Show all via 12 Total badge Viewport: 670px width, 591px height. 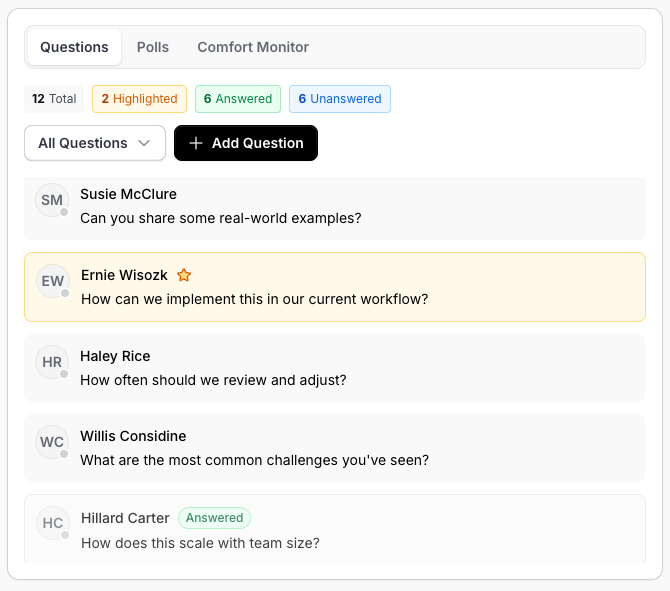pos(54,99)
